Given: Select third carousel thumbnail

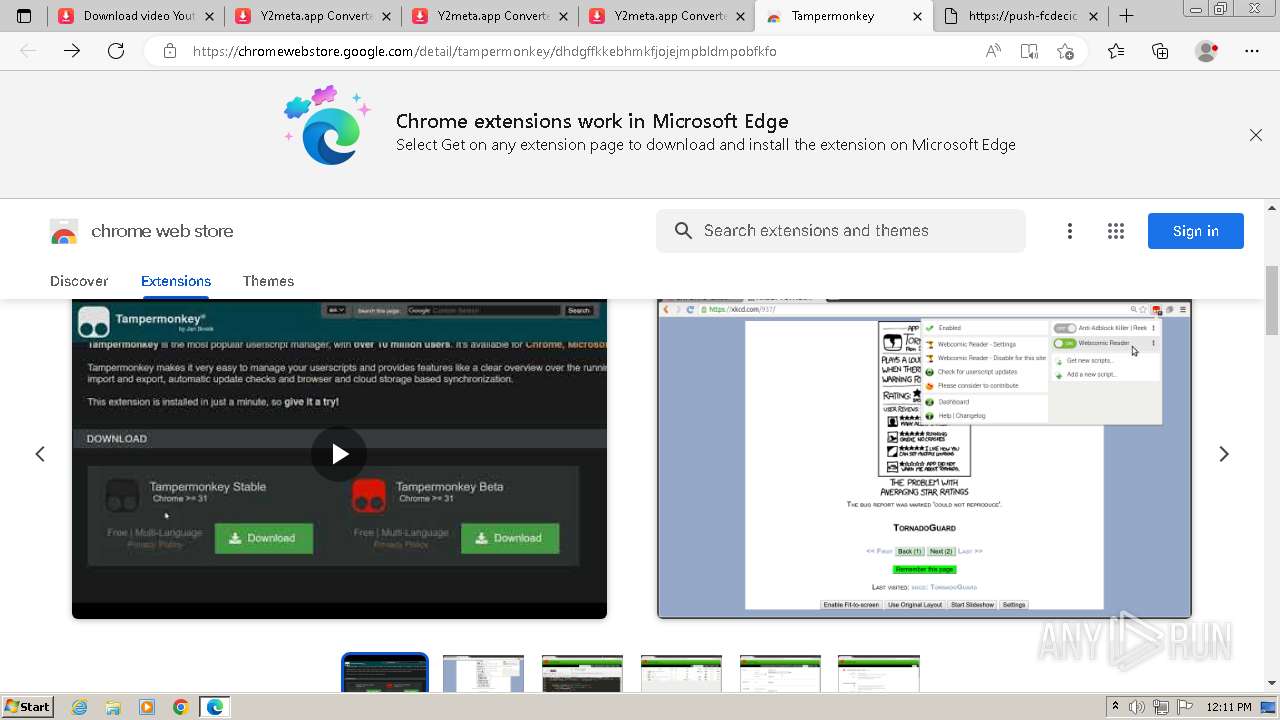Looking at the screenshot, I should (x=582, y=673).
